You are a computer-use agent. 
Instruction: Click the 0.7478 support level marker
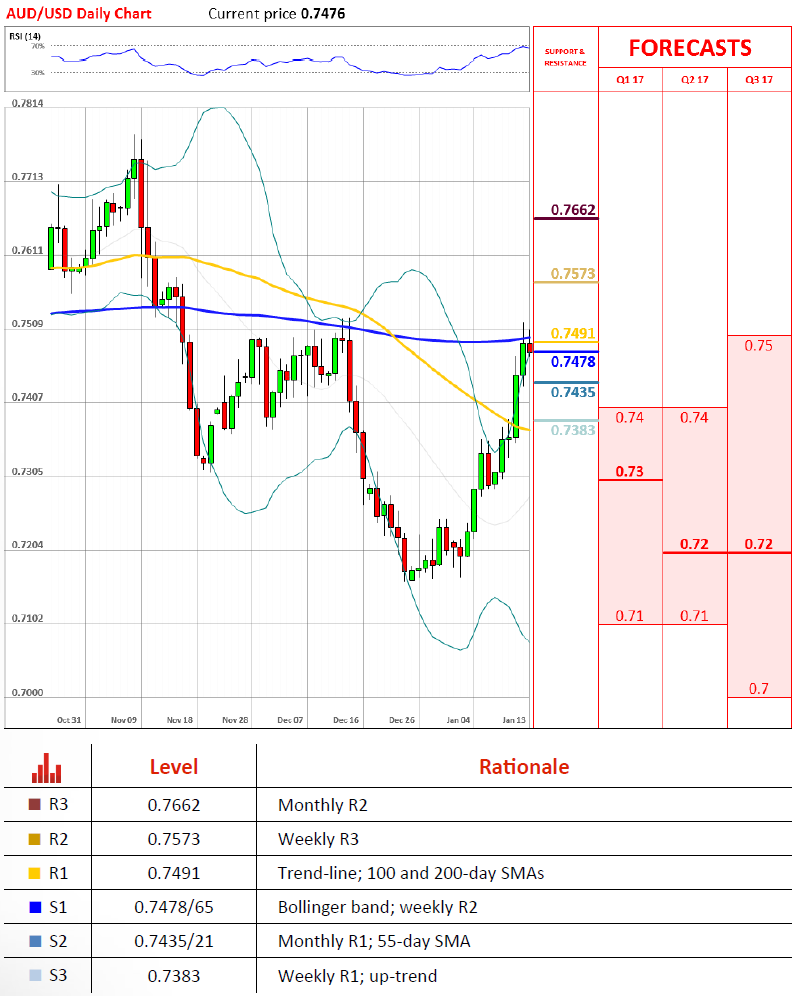(573, 361)
